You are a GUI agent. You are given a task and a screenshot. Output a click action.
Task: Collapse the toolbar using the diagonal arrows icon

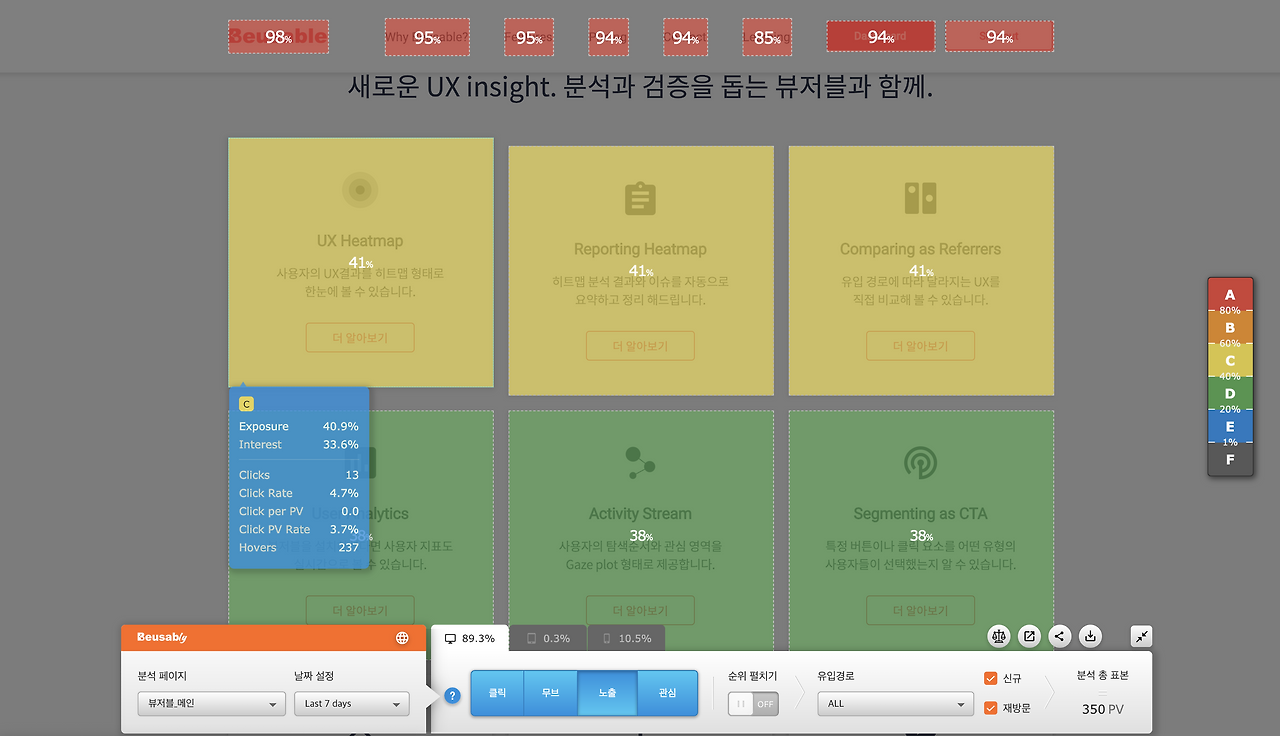point(1141,636)
